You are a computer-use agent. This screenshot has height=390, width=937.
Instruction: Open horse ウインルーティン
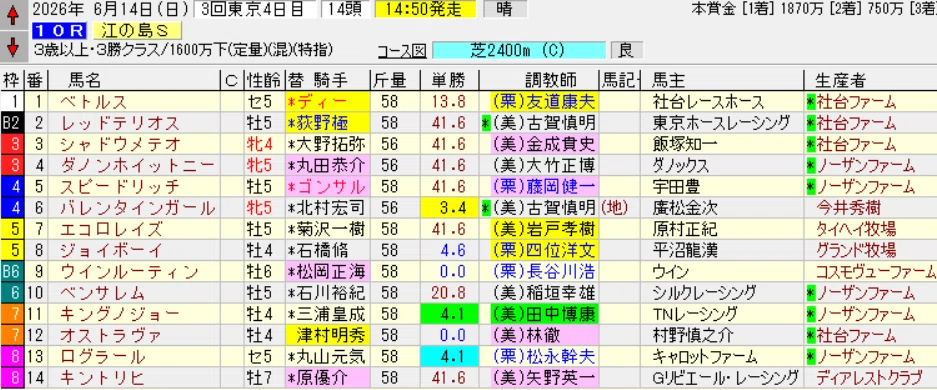tap(130, 272)
